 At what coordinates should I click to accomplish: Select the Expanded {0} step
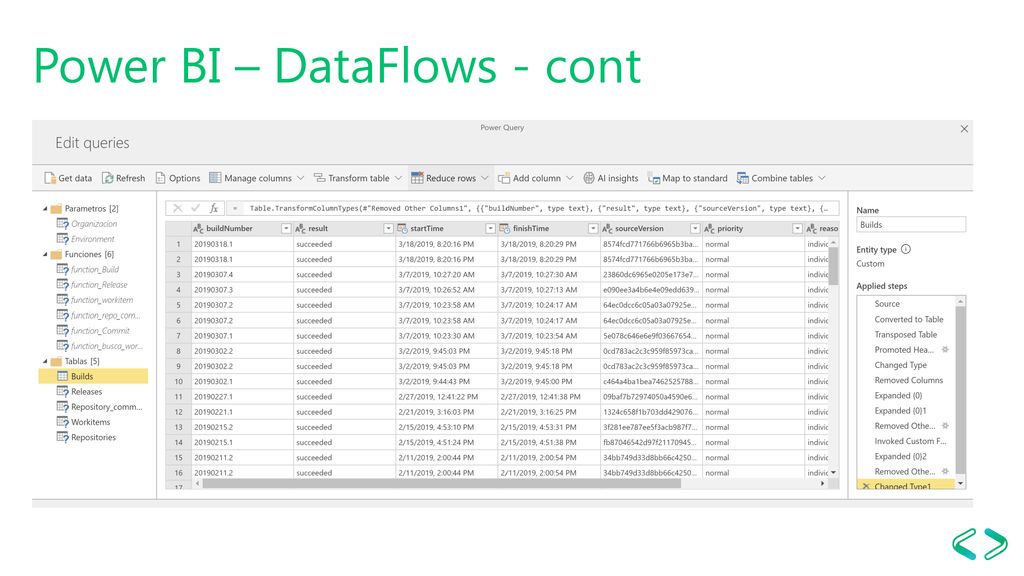tap(898, 396)
